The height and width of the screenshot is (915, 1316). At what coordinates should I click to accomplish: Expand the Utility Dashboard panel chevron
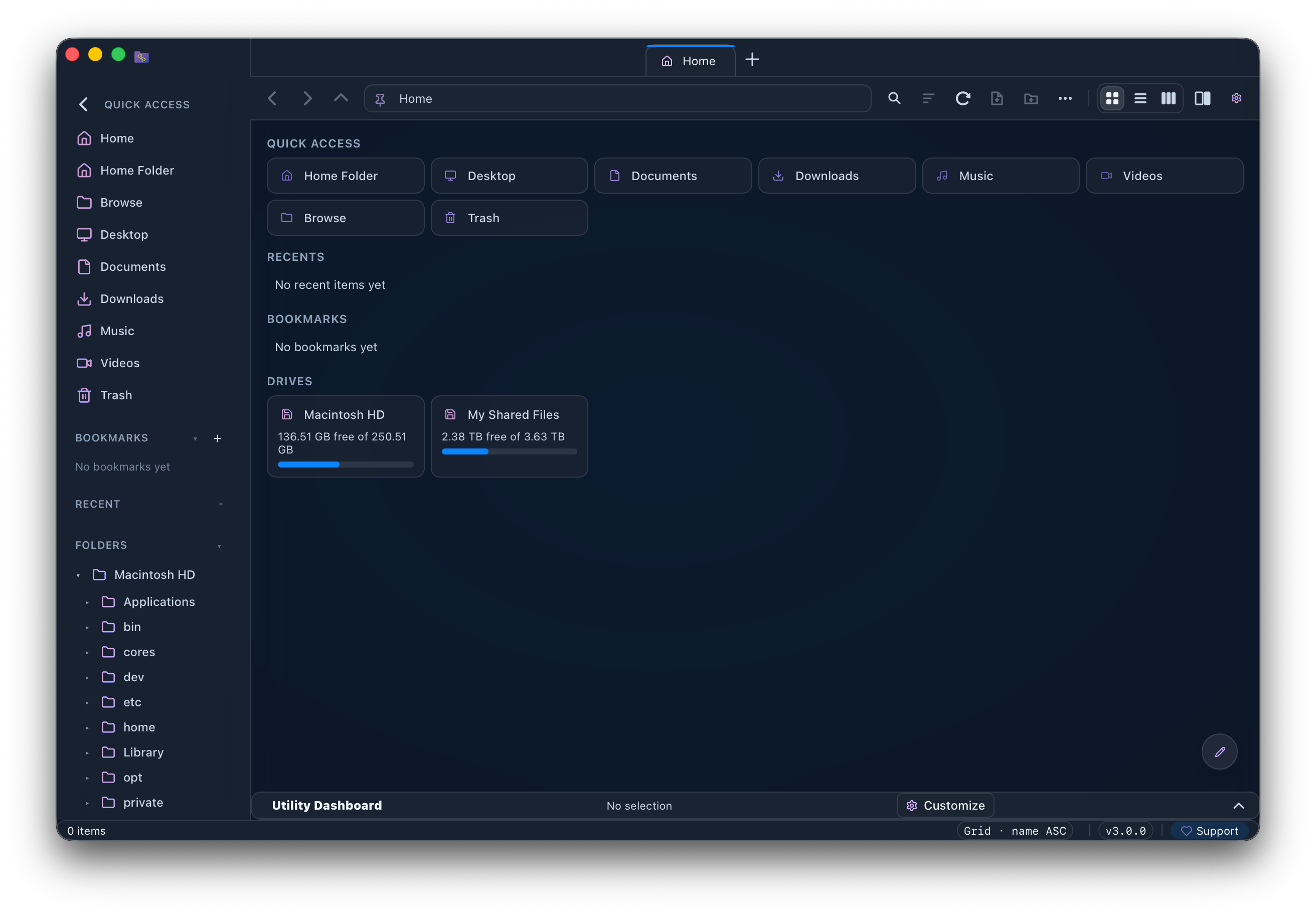(x=1238, y=806)
